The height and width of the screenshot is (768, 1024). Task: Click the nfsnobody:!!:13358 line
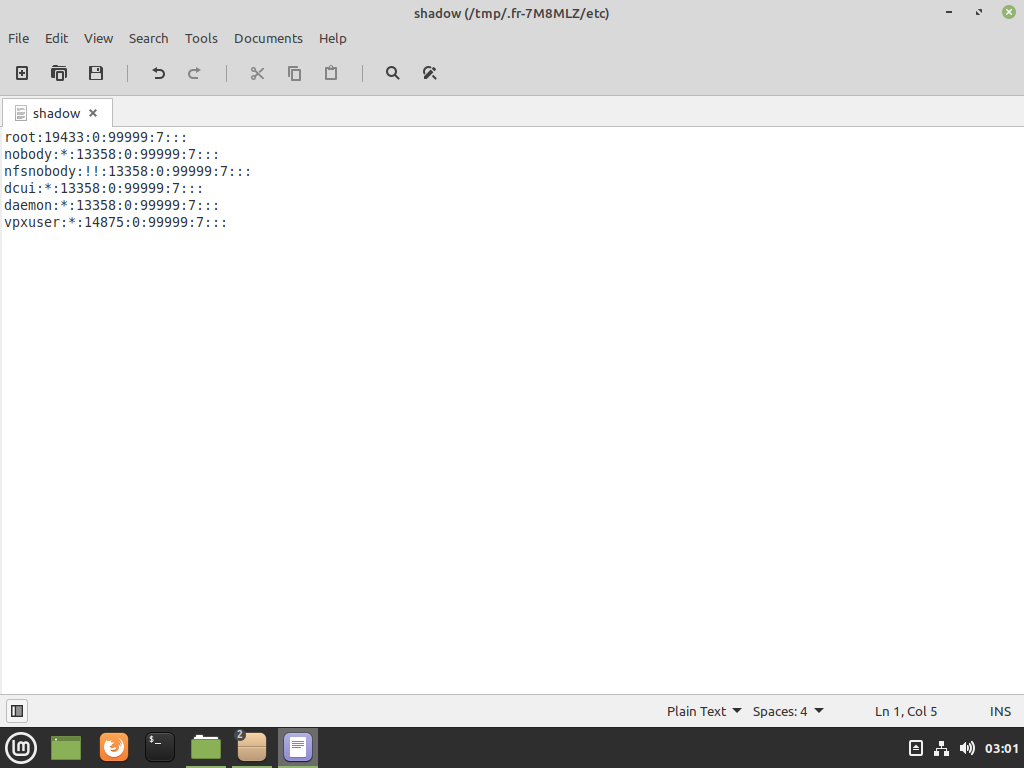(128, 172)
